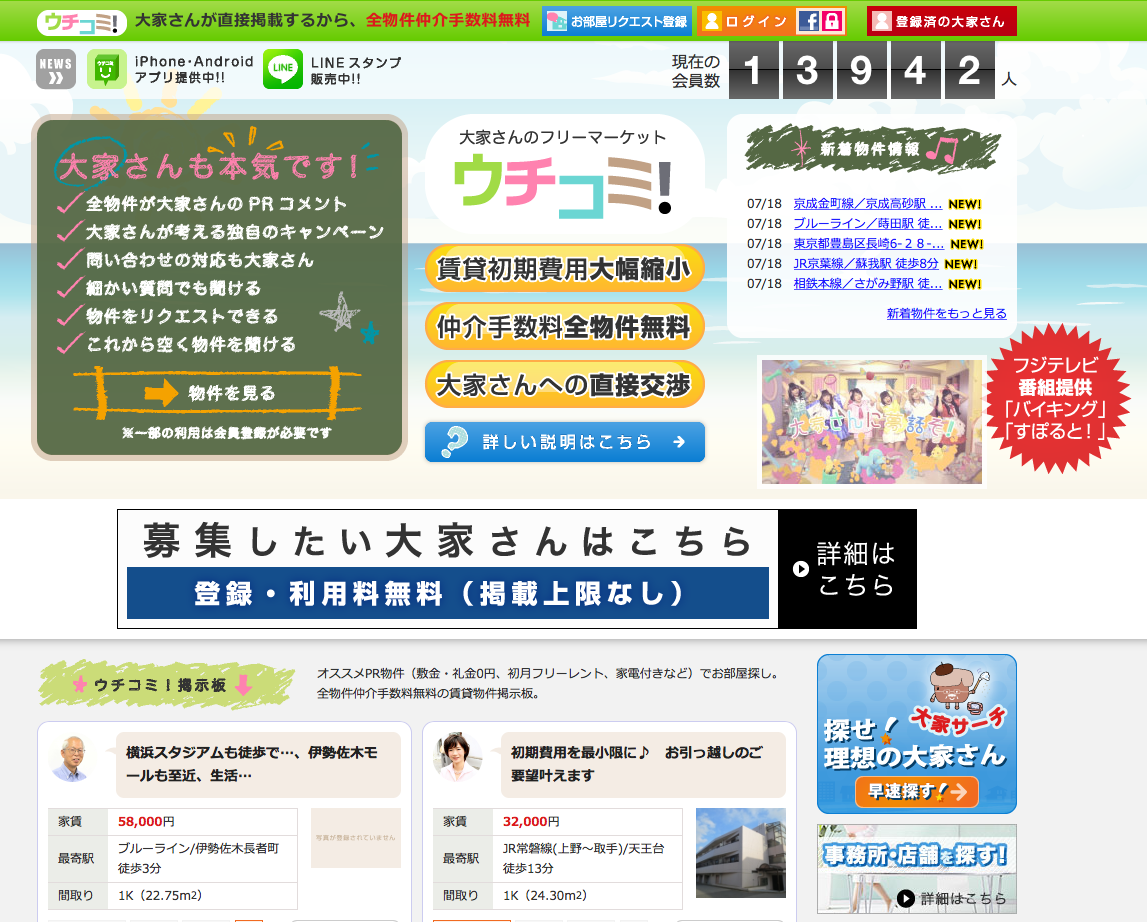Open listing 京成金町線／京成高砂駅
Image resolution: width=1147 pixels, height=922 pixels.
coord(868,203)
